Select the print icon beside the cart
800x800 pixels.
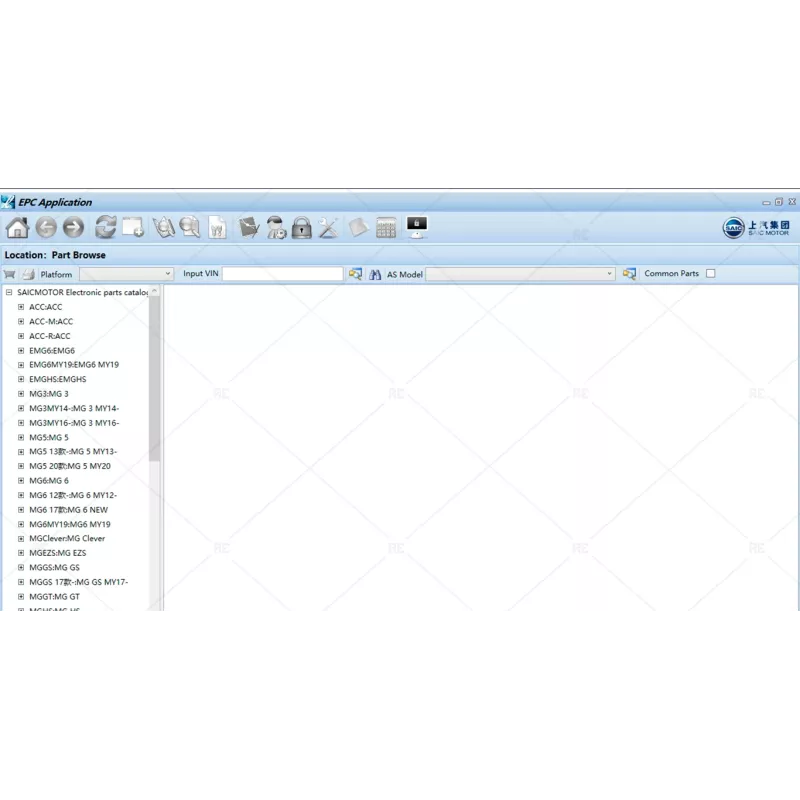pyautogui.click(x=30, y=273)
